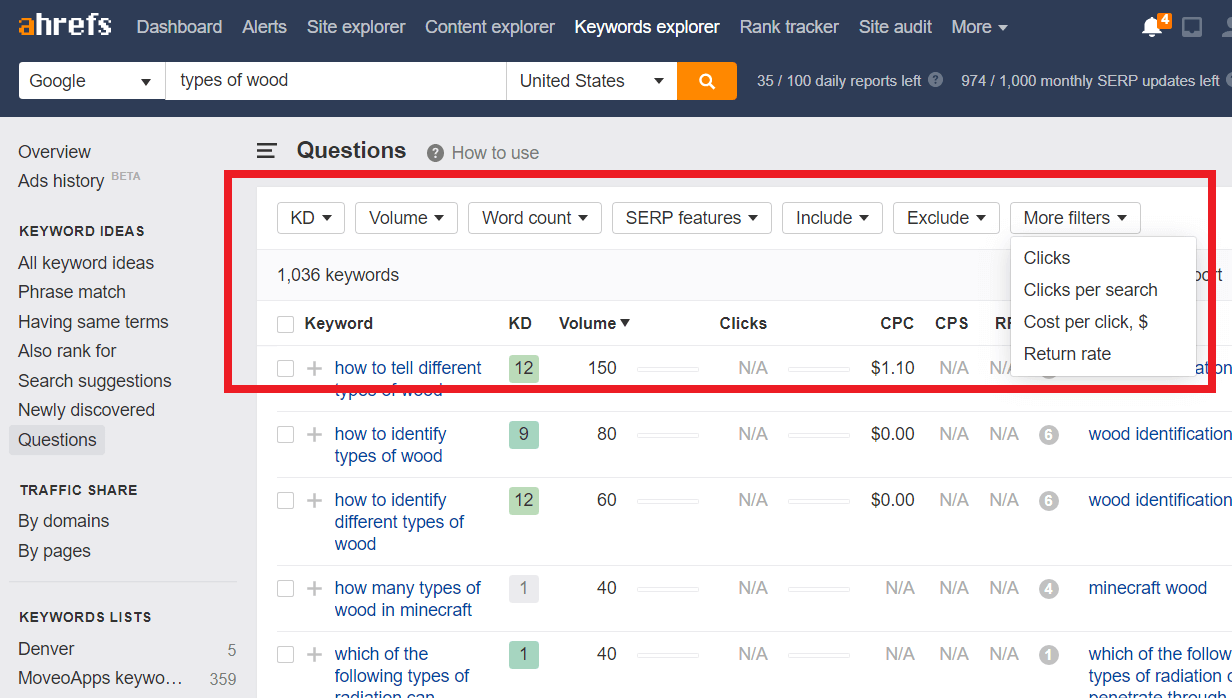Screen dimensions: 1232x698
Task: Open the Google search engine dropdown
Action: (x=90, y=80)
